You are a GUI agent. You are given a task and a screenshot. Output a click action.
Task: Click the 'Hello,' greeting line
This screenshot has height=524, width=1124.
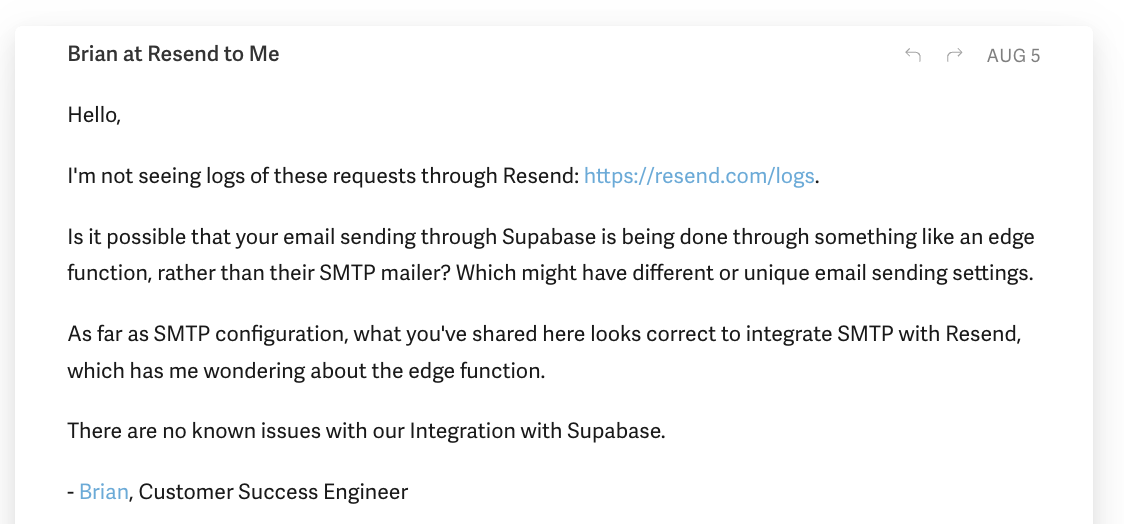(x=94, y=115)
